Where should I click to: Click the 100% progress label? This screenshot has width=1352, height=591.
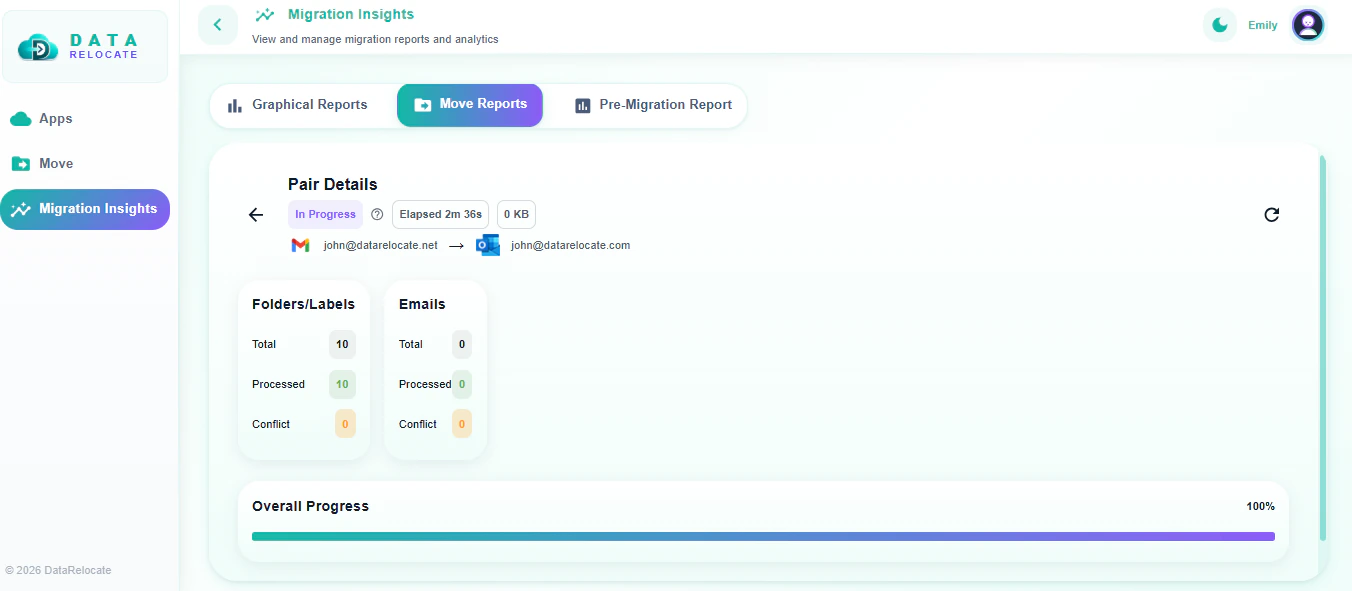pyautogui.click(x=1260, y=507)
